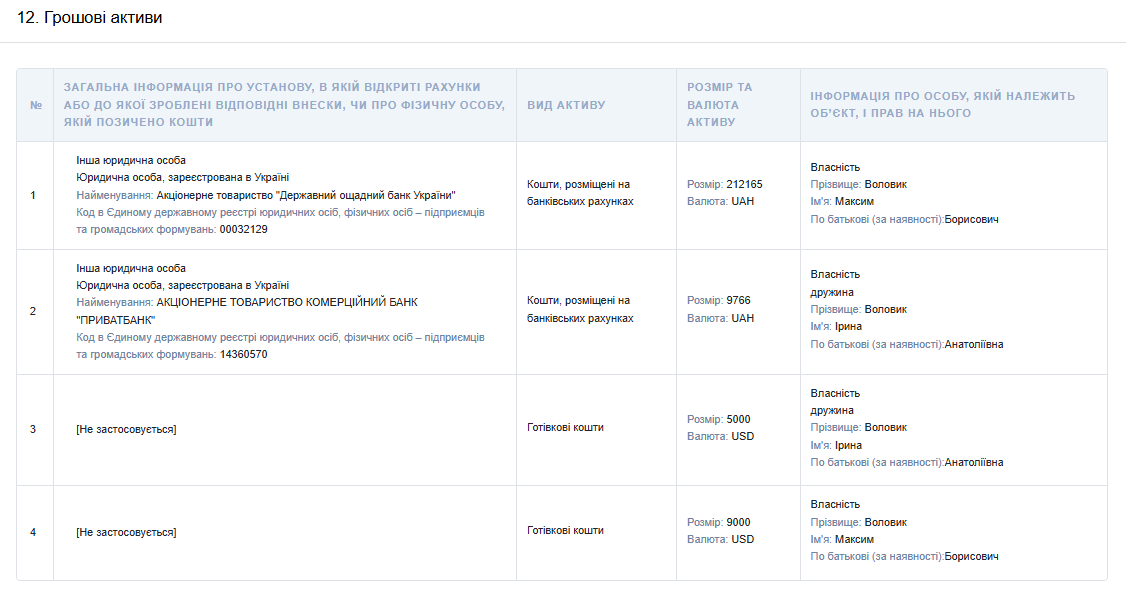Click the amount 9766 in row two
The image size is (1126, 593).
click(738, 300)
